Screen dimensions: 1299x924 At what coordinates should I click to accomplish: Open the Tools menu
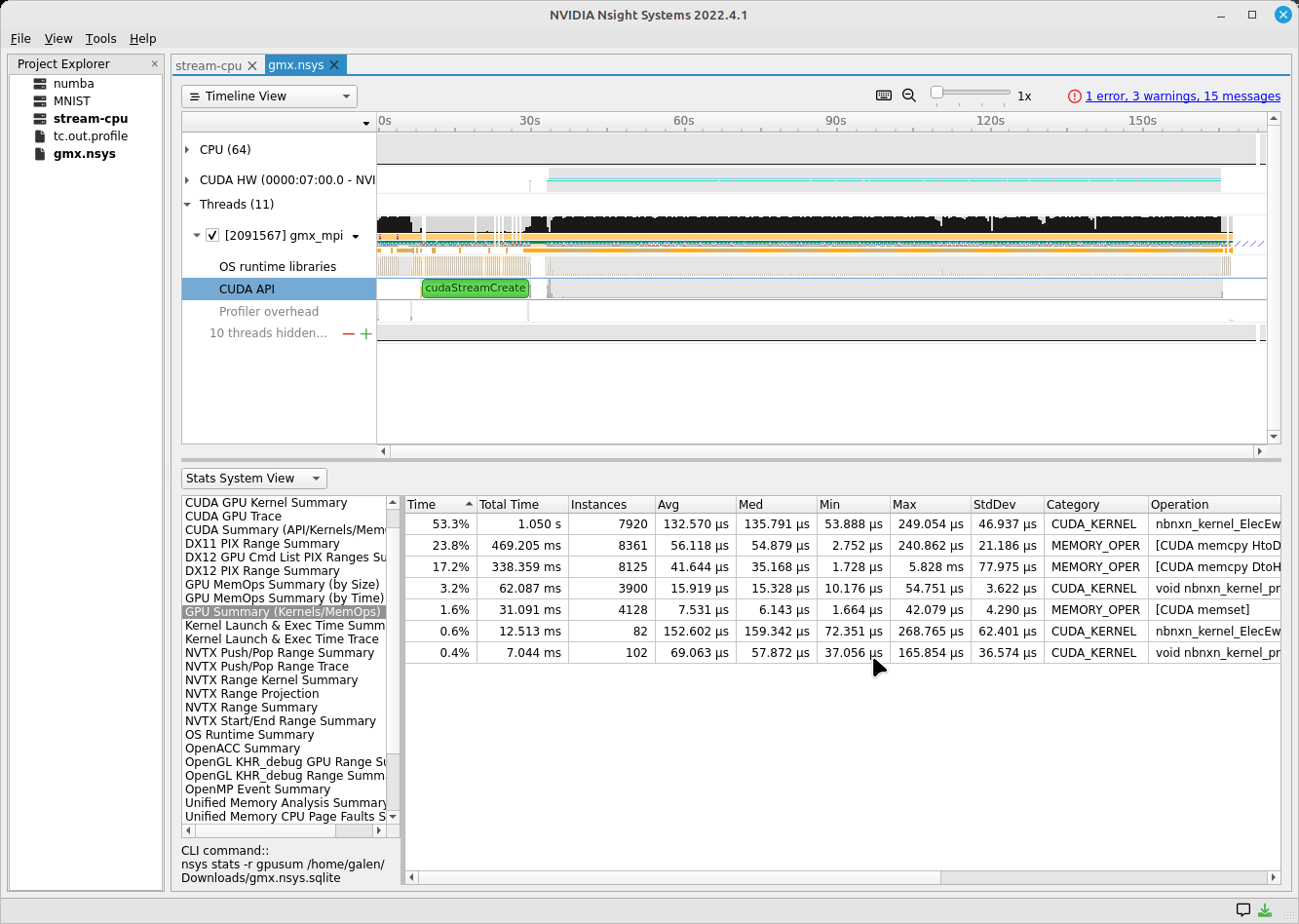[100, 39]
